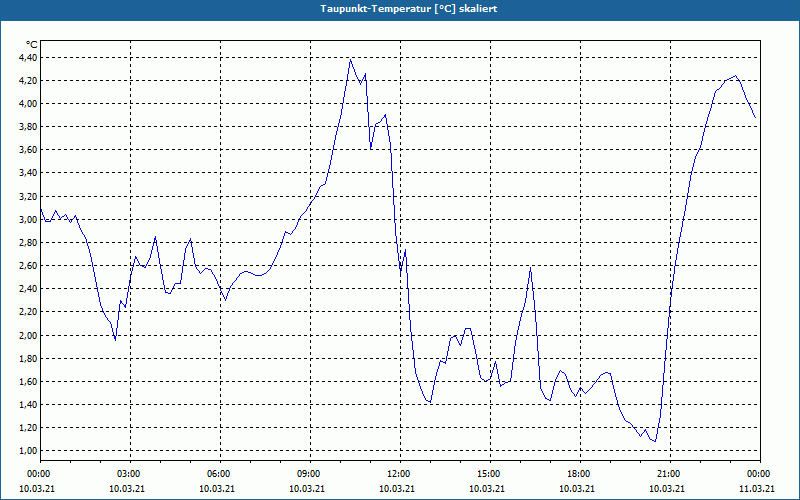Select the 2,00 axis value
800x500 pixels.
(28, 335)
